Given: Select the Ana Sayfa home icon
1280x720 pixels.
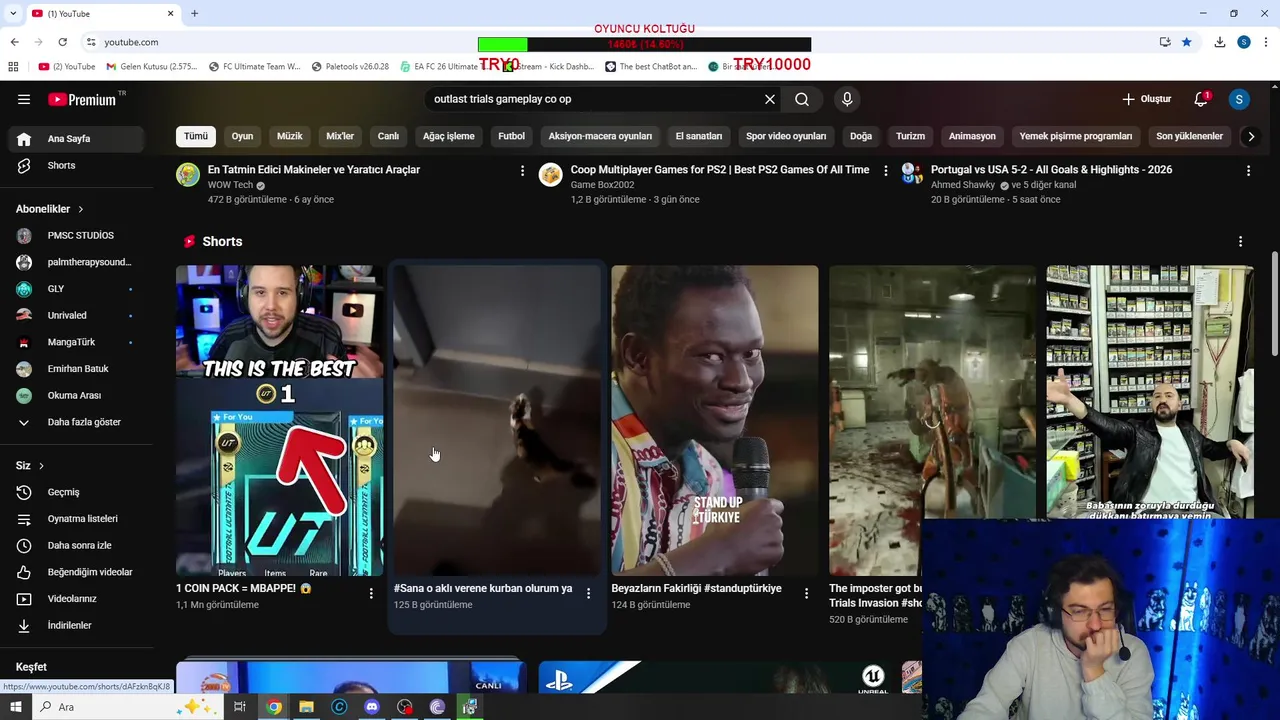Looking at the screenshot, I should [x=24, y=139].
